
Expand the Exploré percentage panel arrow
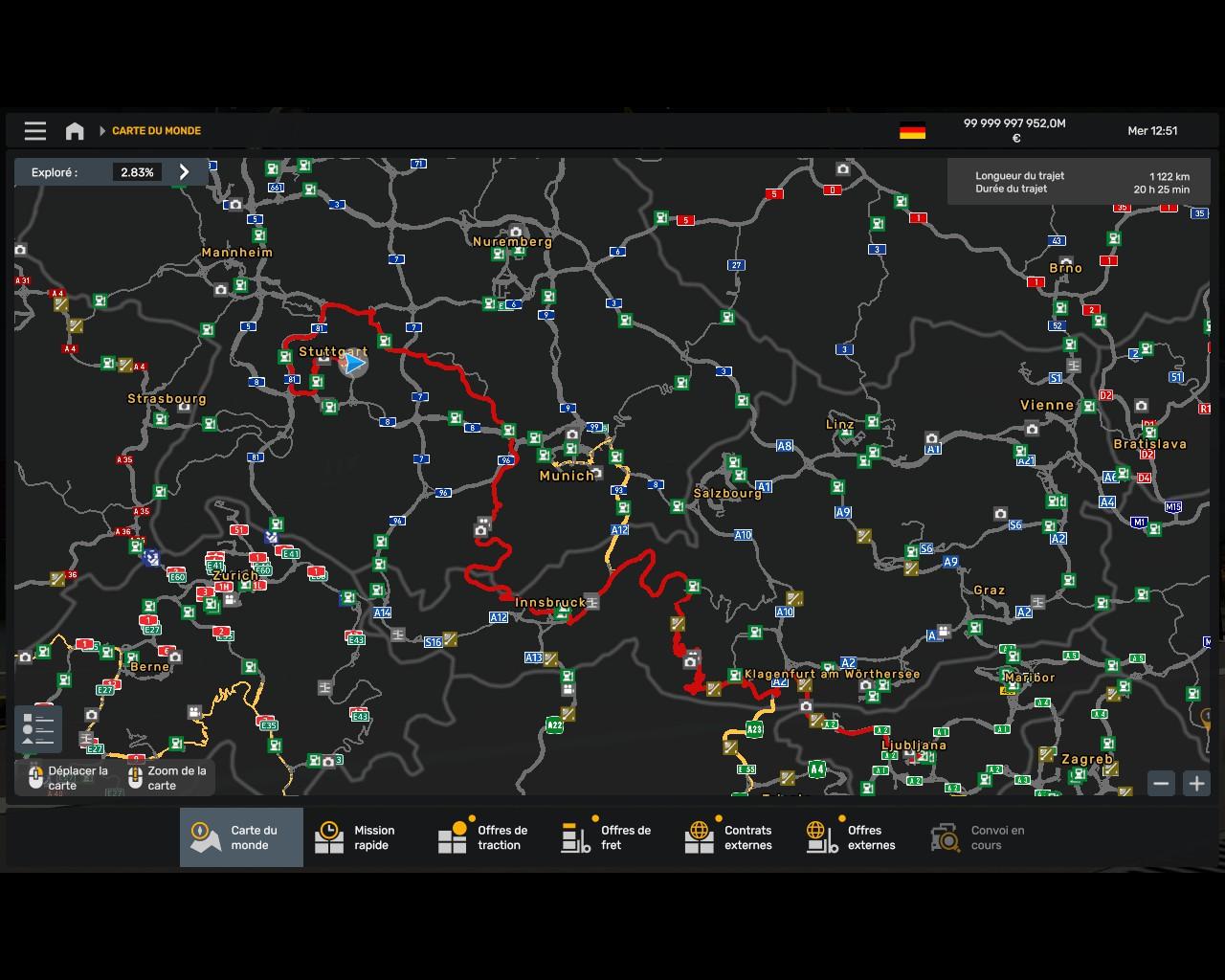(x=185, y=172)
